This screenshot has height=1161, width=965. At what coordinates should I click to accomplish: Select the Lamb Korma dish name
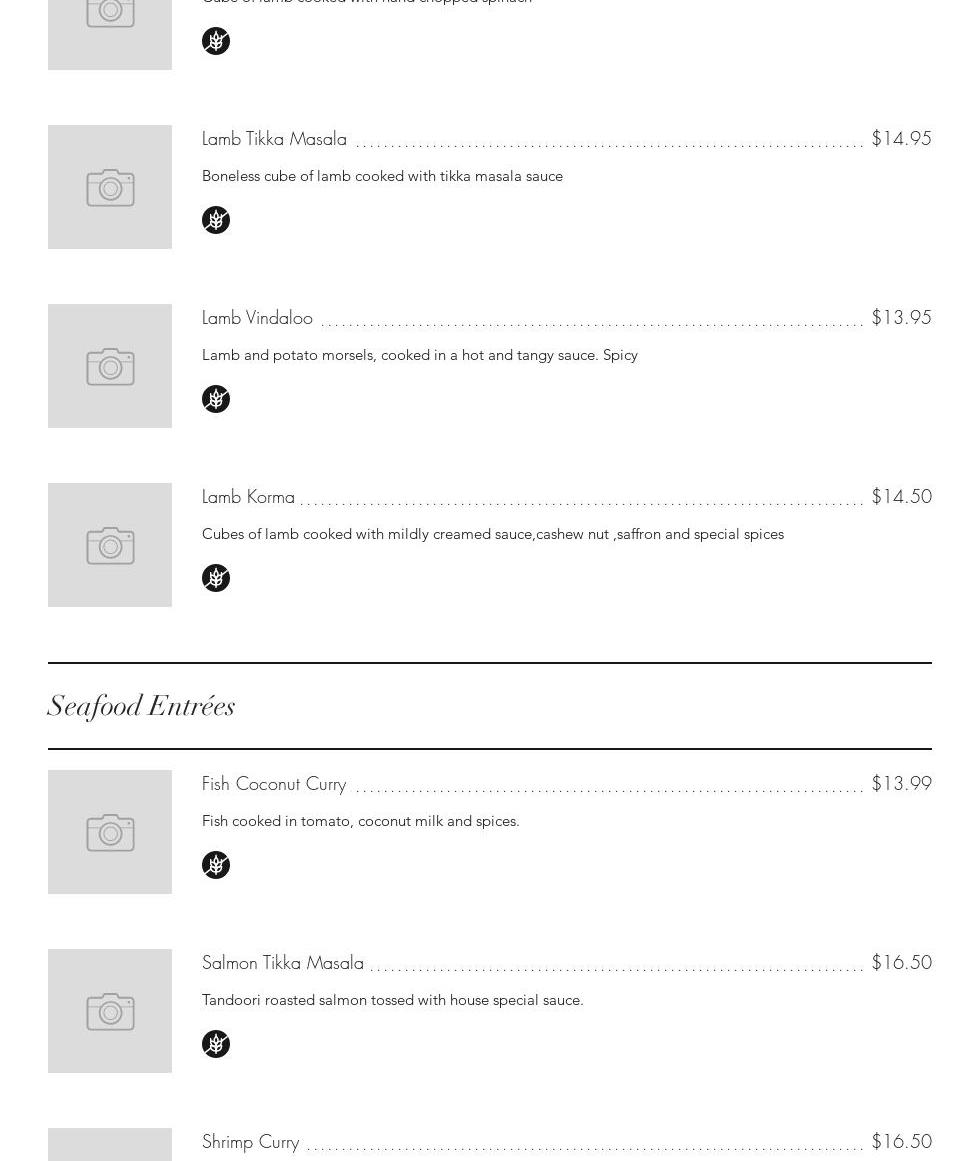click(248, 497)
